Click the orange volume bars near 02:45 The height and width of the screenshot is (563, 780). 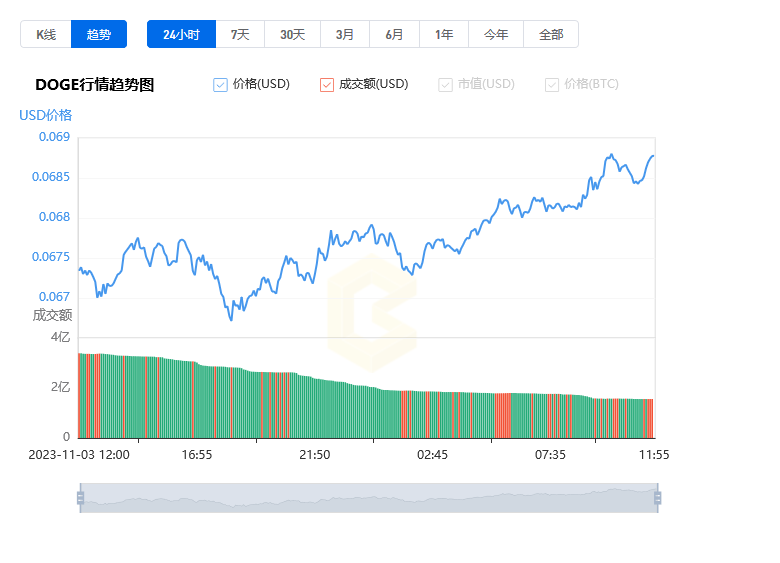(x=404, y=414)
